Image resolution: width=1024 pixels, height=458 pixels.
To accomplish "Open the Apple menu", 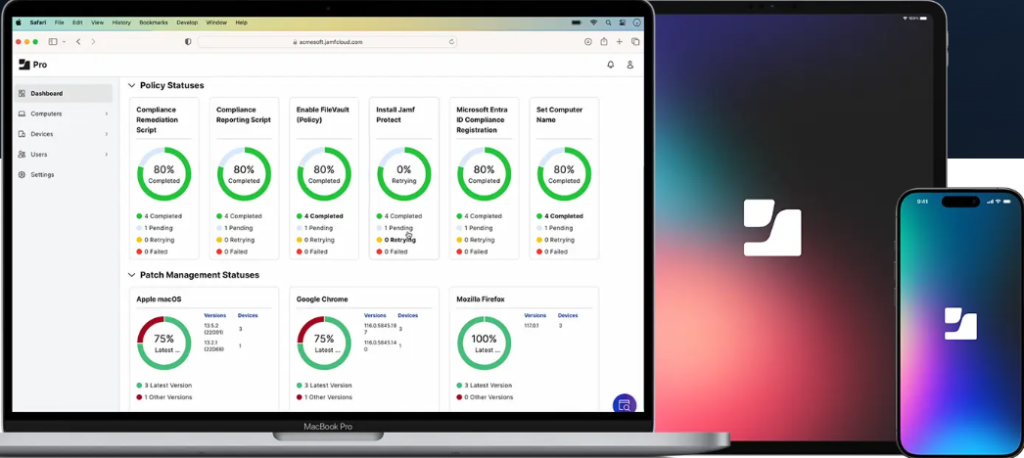I will (18, 22).
